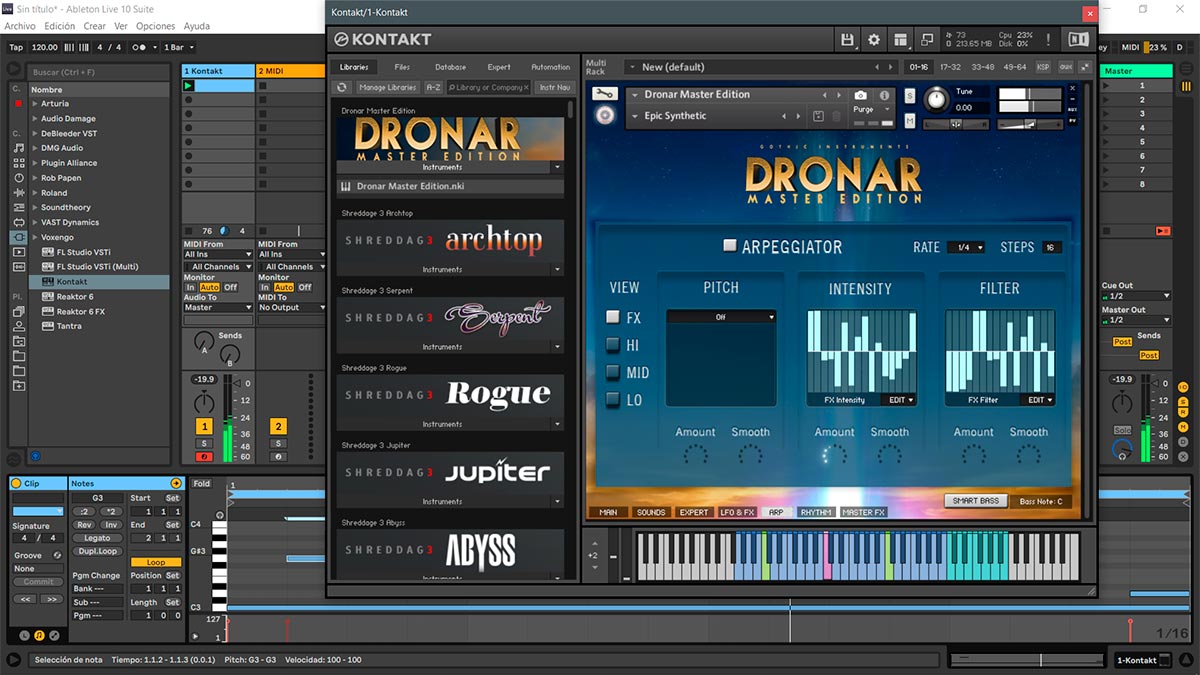Open the SOUNDS tab in Dronar
Viewport: 1200px width, 675px height.
(x=651, y=513)
